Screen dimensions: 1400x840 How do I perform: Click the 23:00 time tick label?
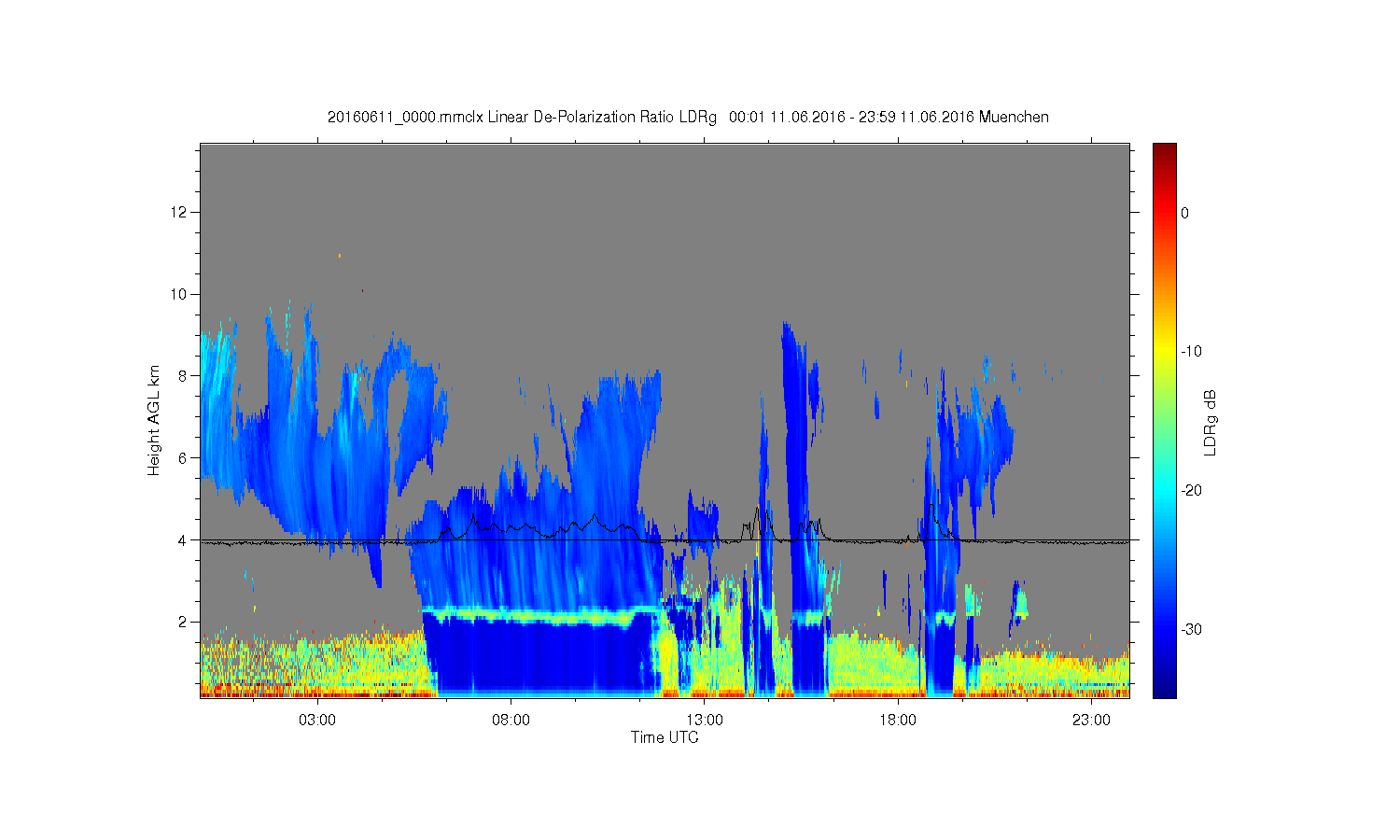pyautogui.click(x=1091, y=721)
